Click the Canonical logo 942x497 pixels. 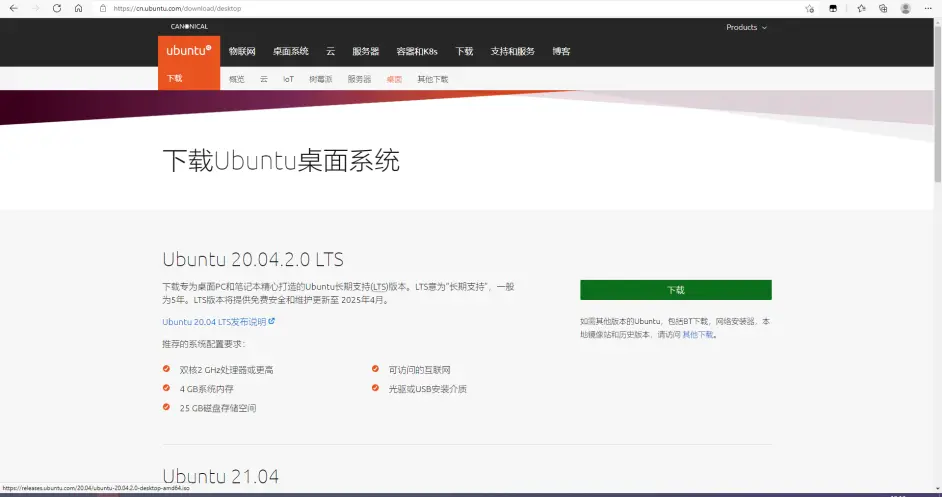pos(189,26)
